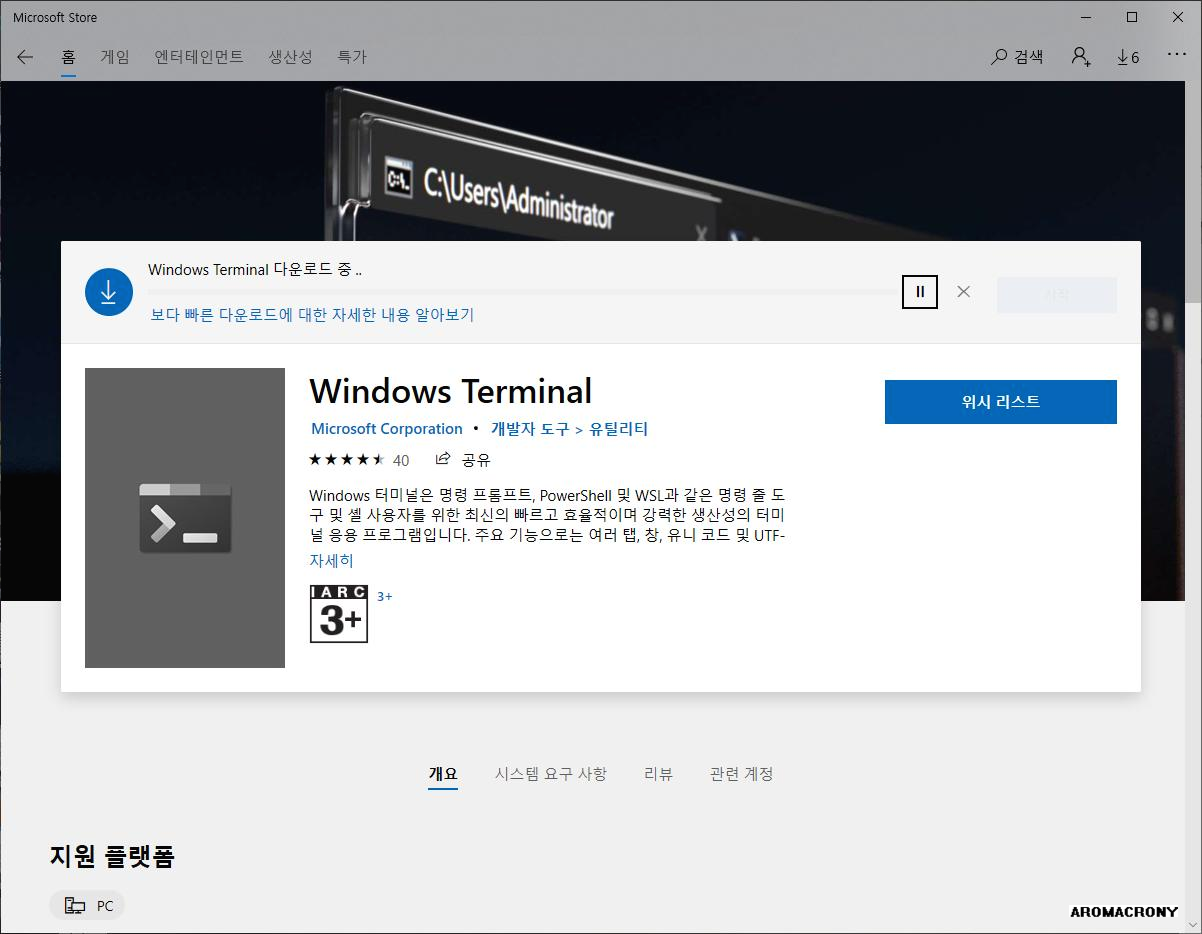Select the 관련 계정 tab

click(x=741, y=774)
